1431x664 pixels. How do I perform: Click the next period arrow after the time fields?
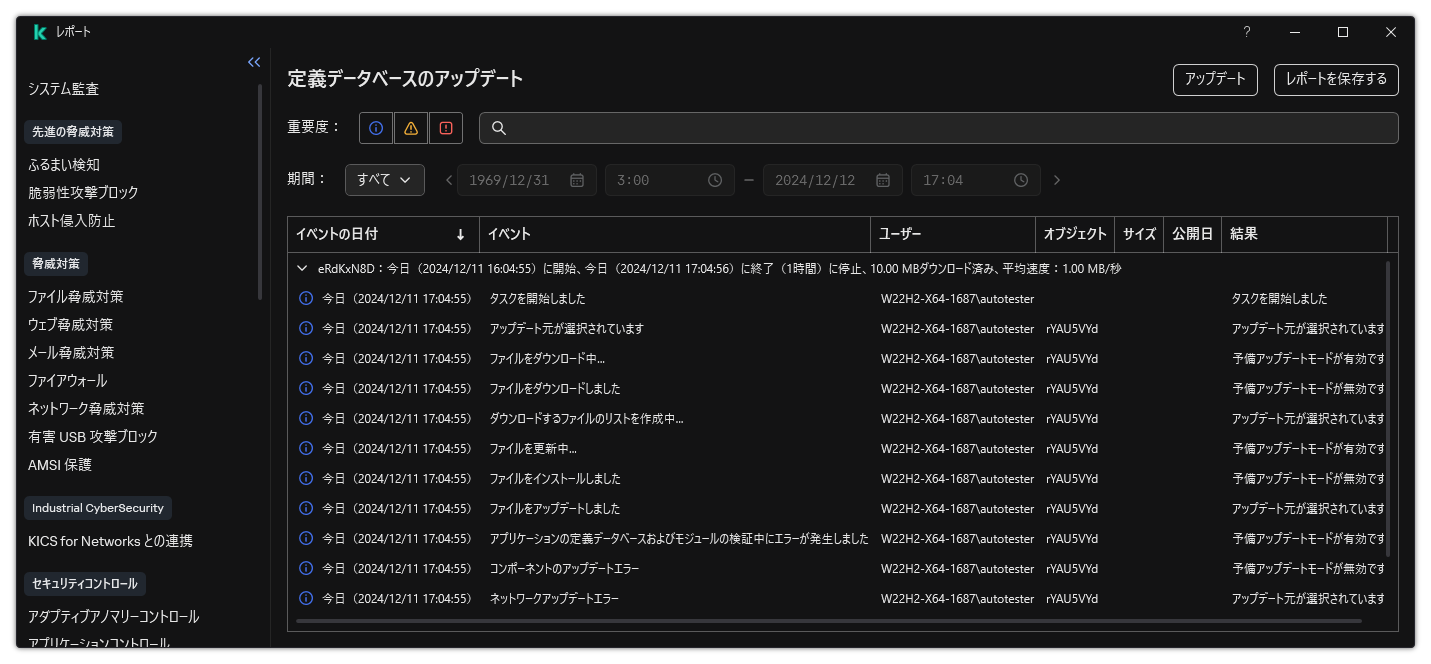[1057, 180]
